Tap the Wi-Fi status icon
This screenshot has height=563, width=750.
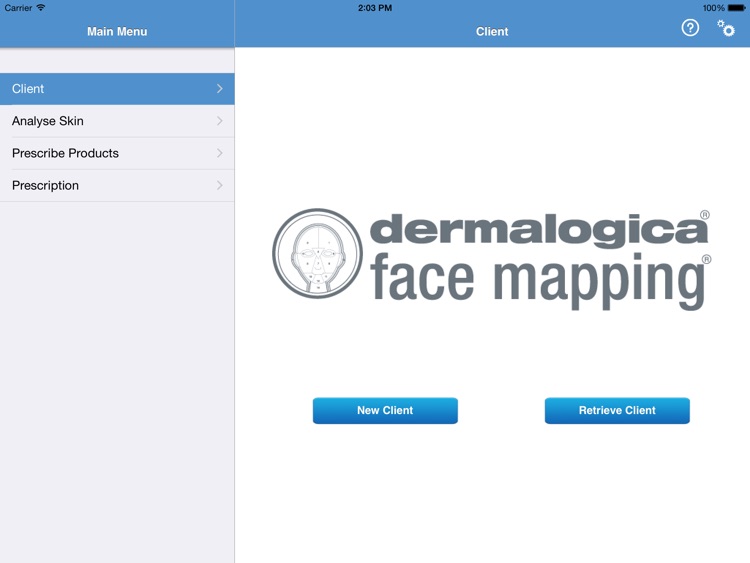click(x=41, y=7)
